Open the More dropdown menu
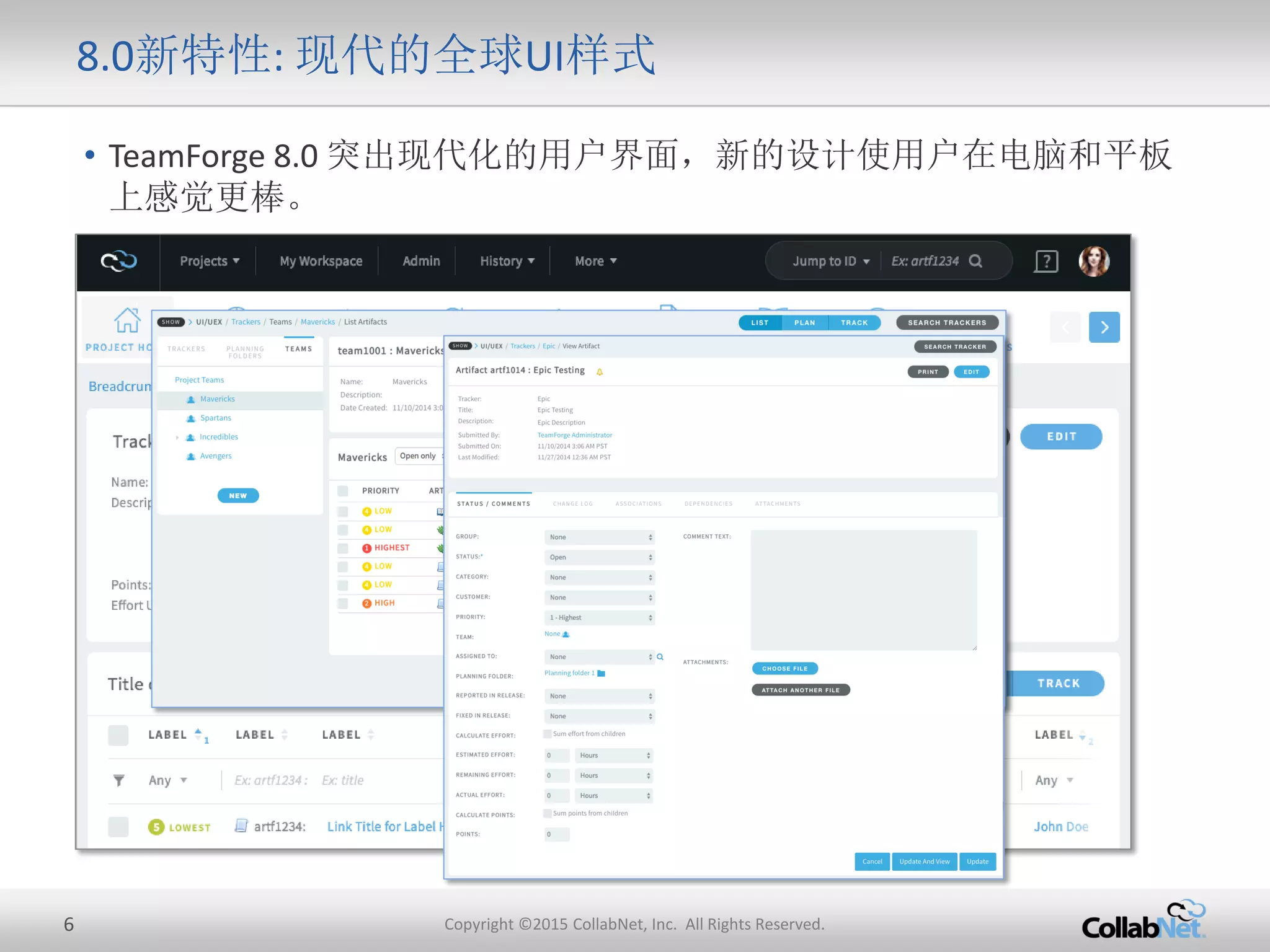 [x=596, y=261]
